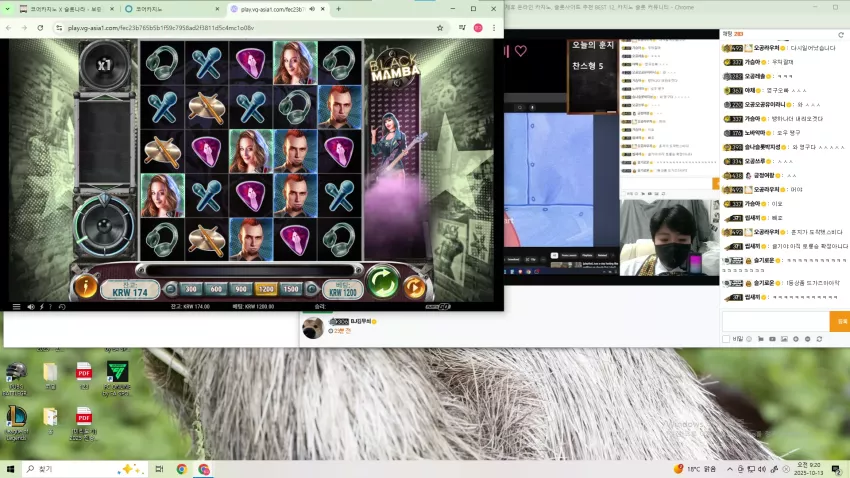Decrease bet with the minus button

click(171, 289)
